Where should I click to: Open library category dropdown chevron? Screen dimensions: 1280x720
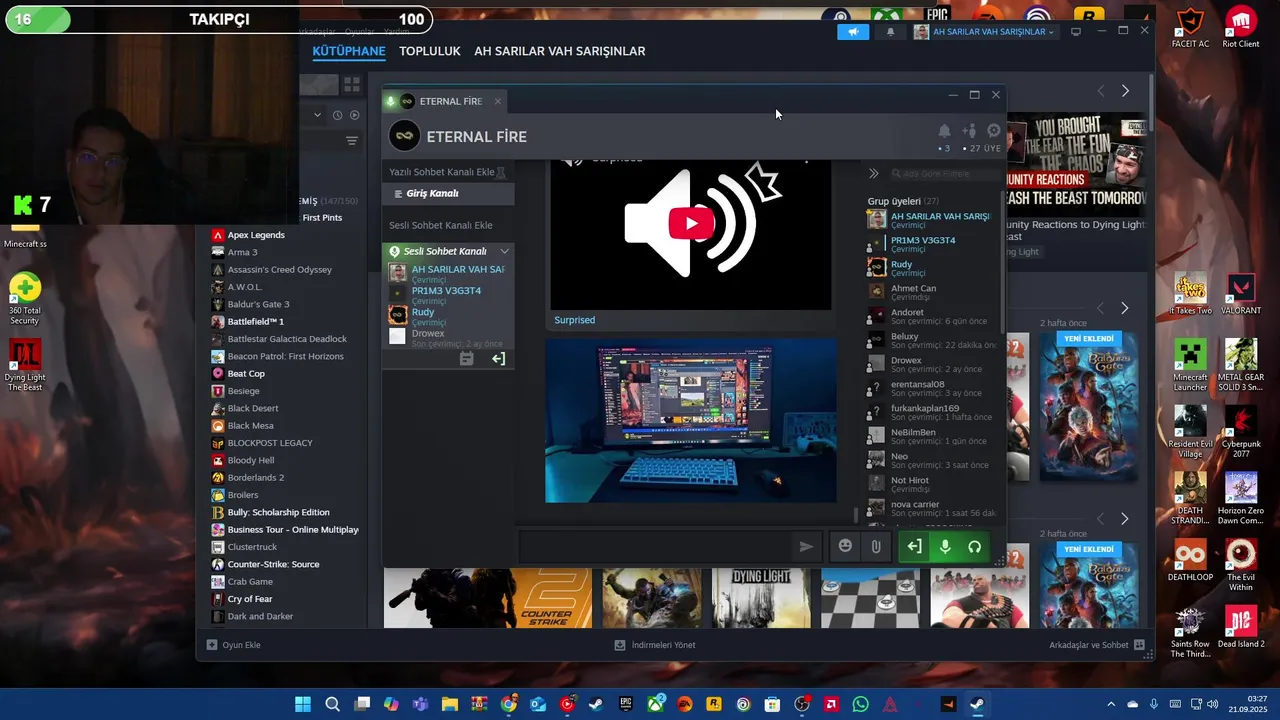[317, 115]
